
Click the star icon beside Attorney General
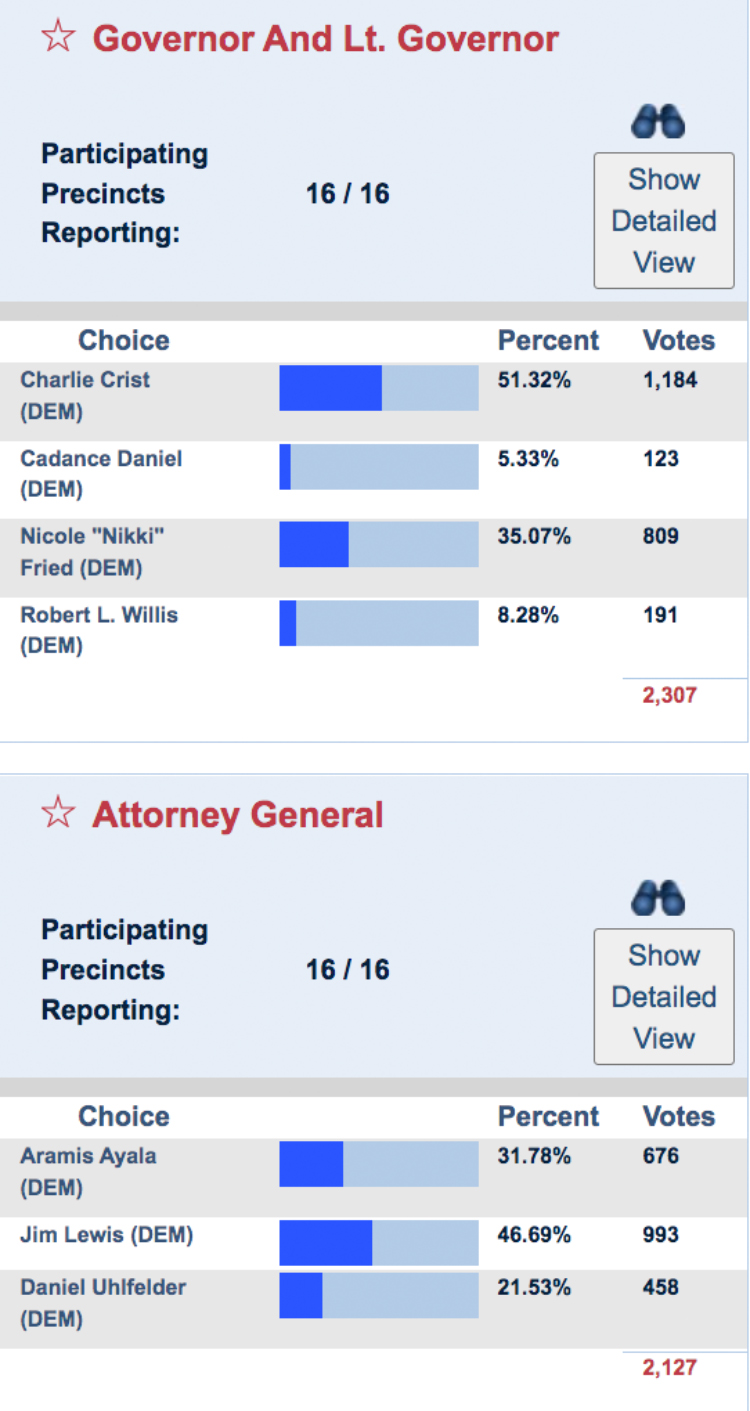(x=57, y=814)
